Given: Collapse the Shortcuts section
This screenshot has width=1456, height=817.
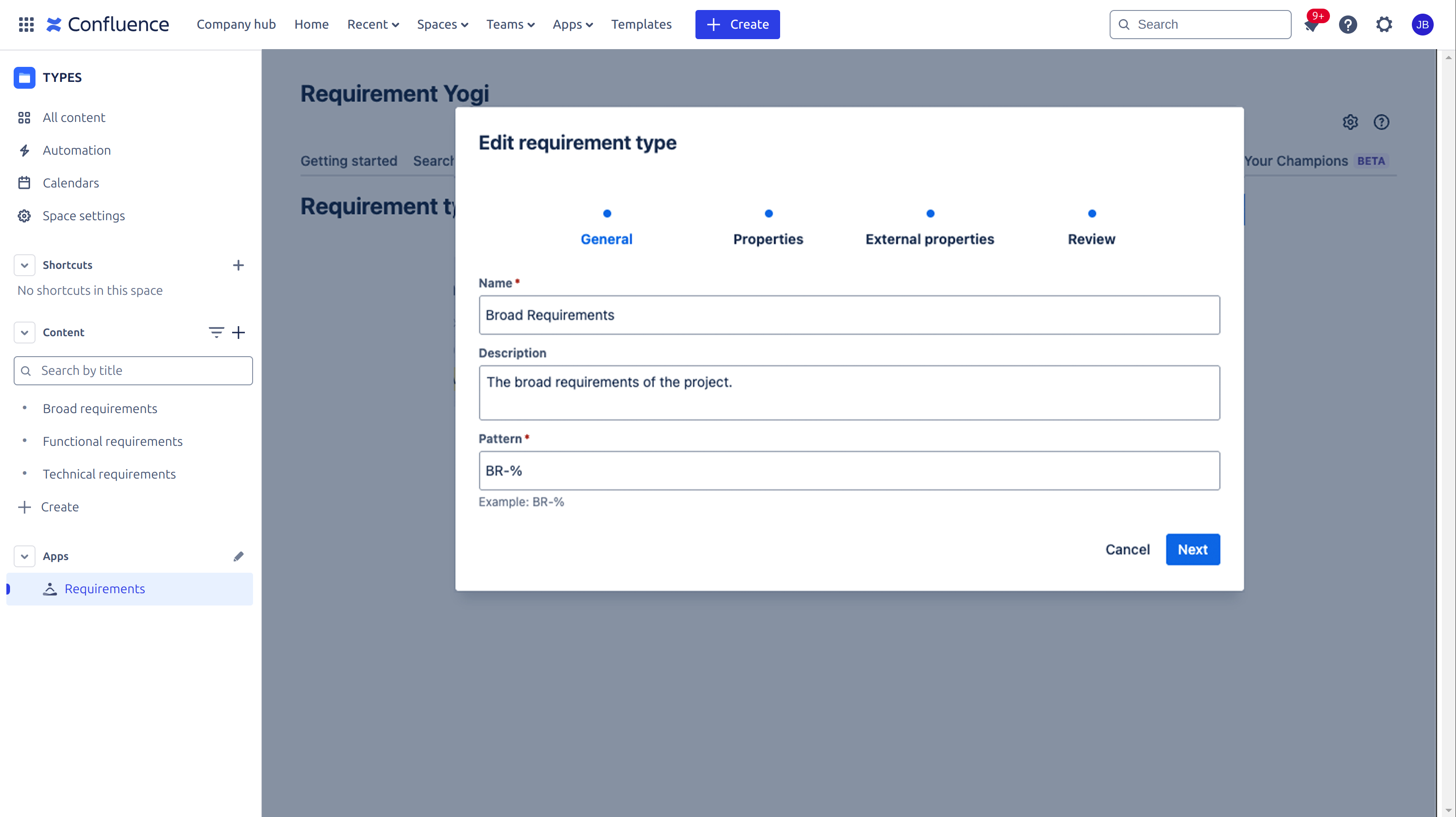Looking at the screenshot, I should coord(24,265).
